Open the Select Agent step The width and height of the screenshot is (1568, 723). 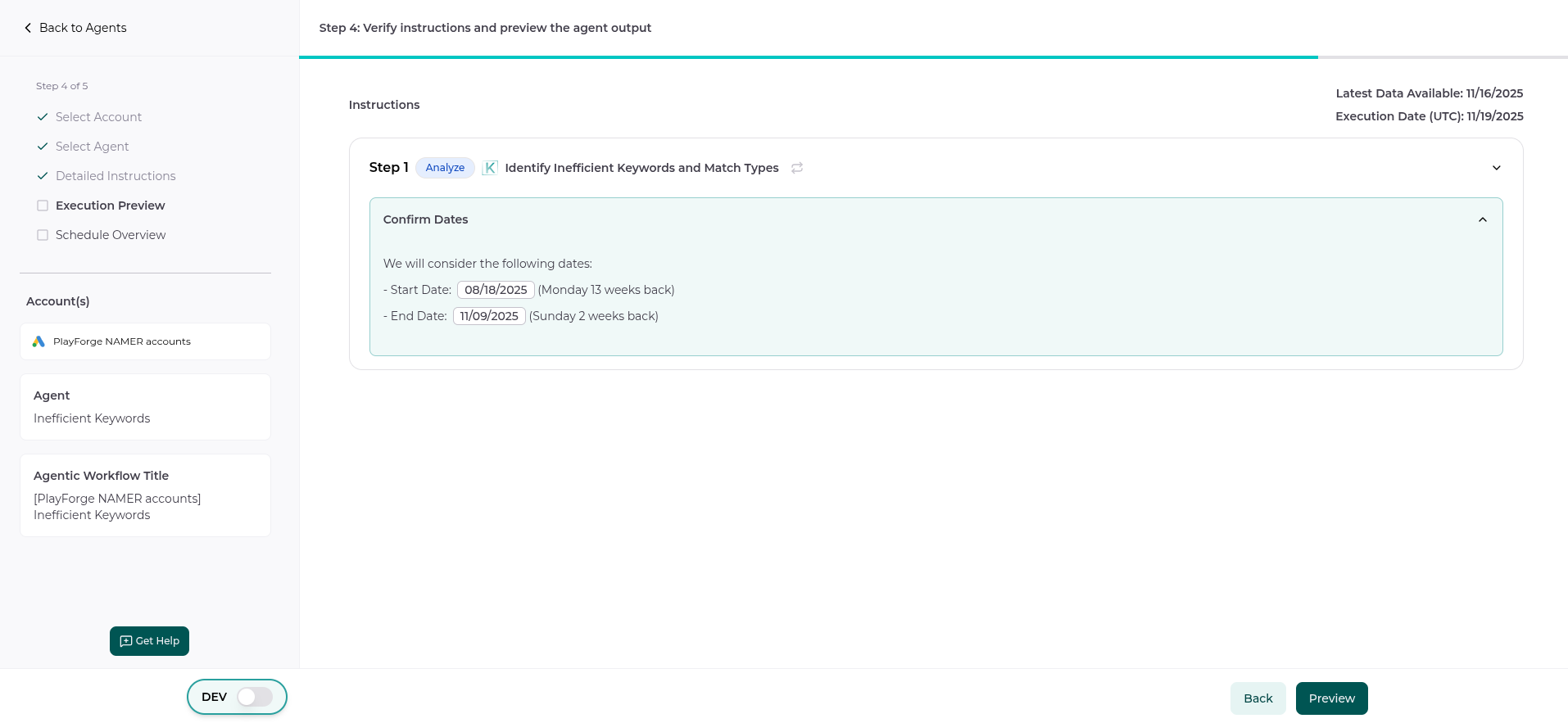[x=92, y=147]
